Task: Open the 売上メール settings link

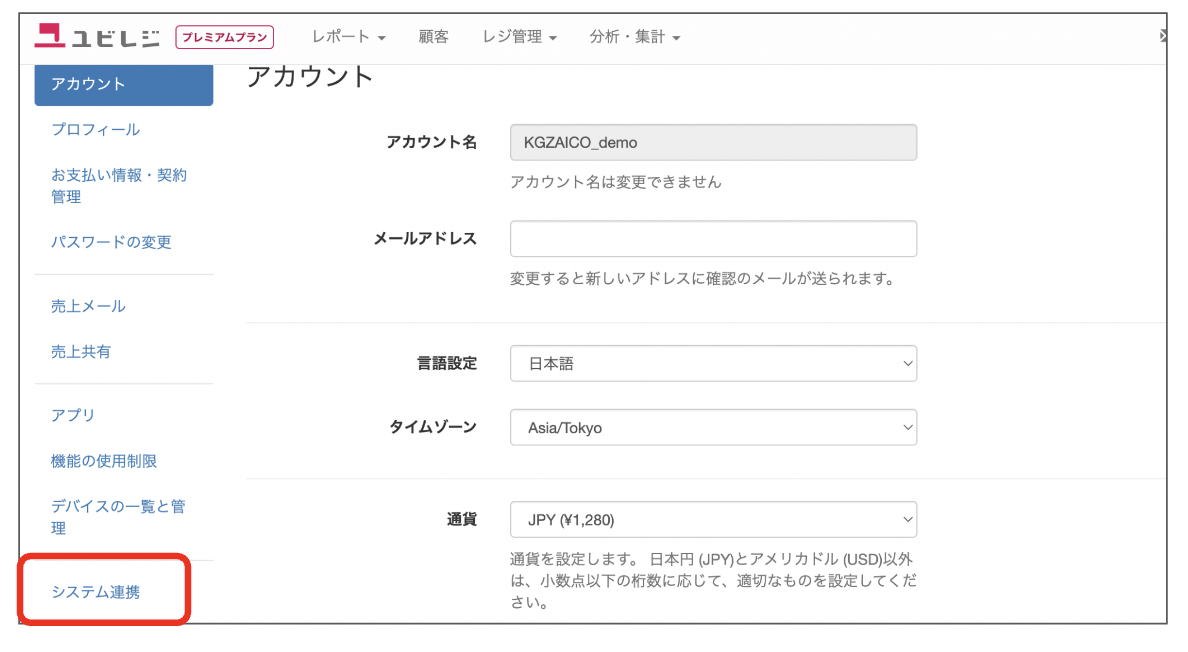Action: click(x=89, y=306)
